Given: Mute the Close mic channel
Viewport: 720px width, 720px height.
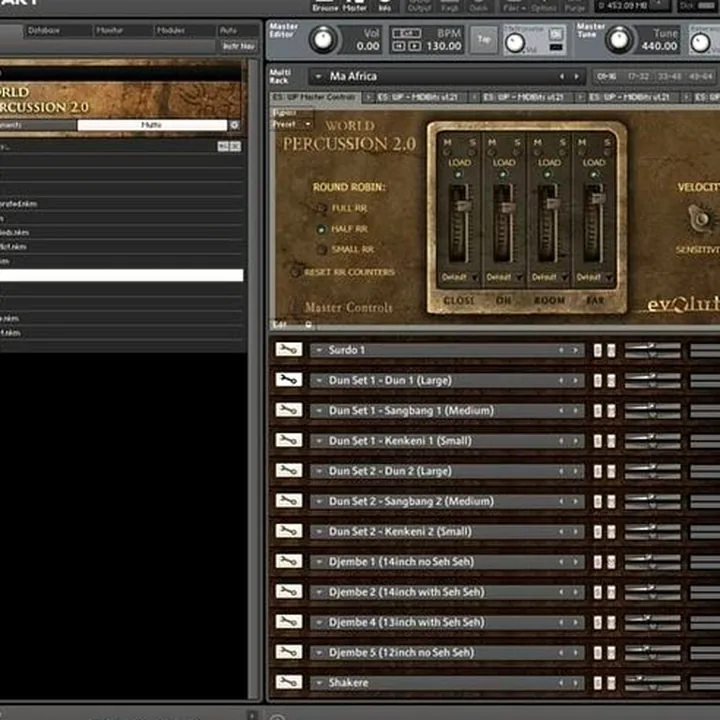Looking at the screenshot, I should pos(447,152).
